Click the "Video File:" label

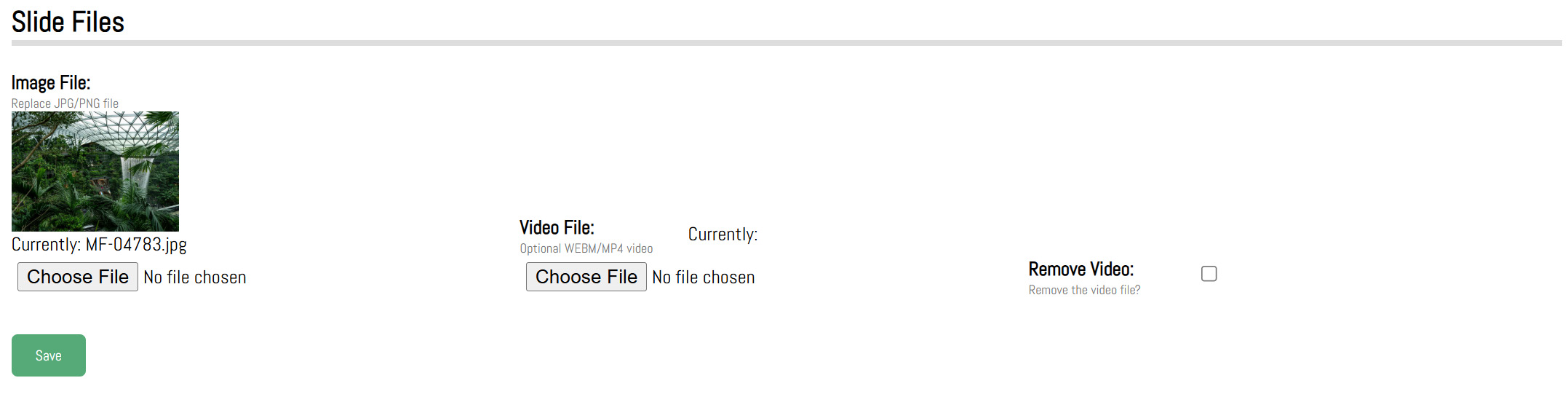coord(557,228)
